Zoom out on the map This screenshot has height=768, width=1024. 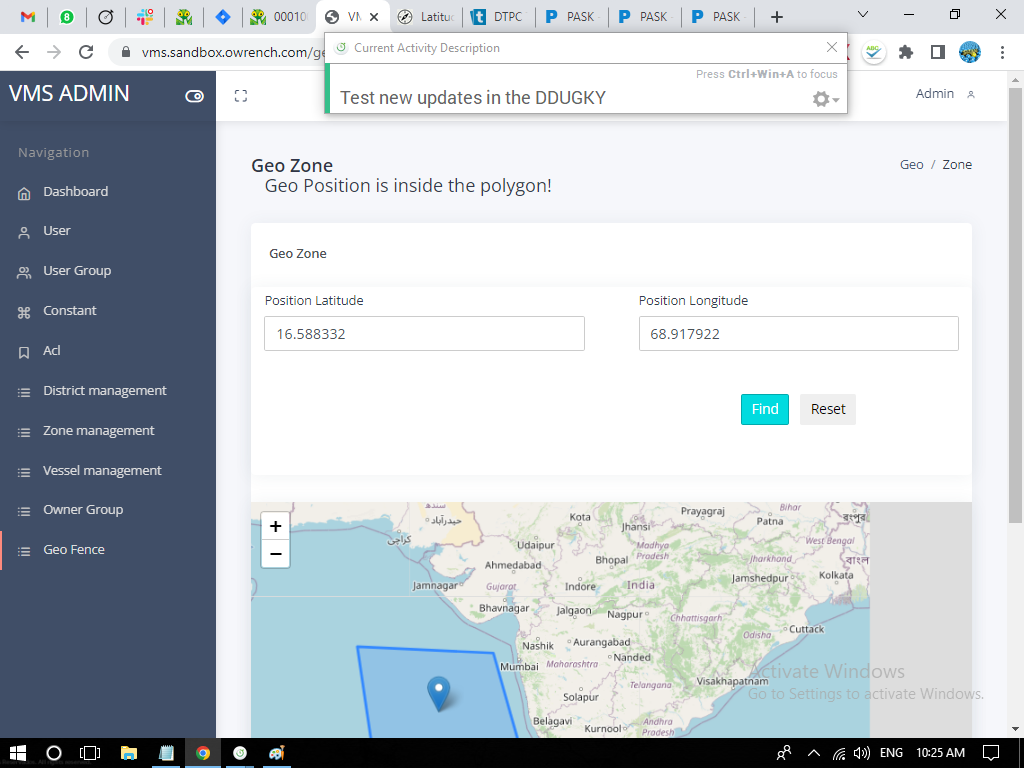[275, 554]
